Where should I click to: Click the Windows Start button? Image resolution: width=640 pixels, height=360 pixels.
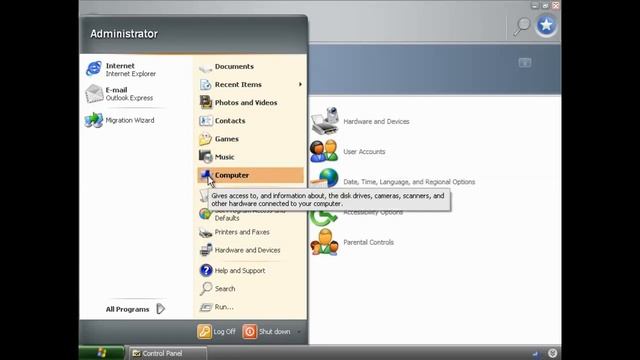pyautogui.click(x=102, y=353)
